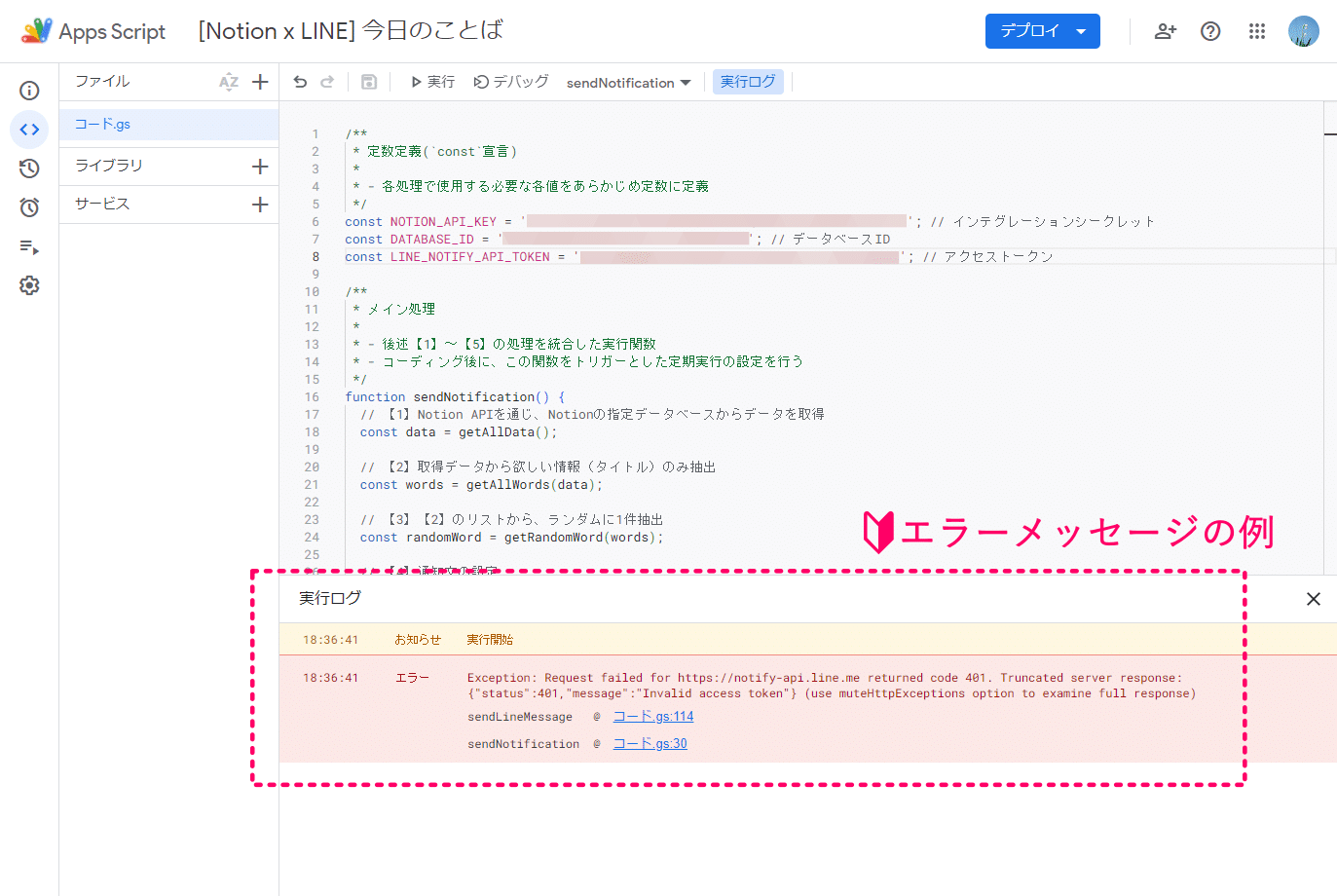Open the Executions list icon
The width and height of the screenshot is (1337, 896).
[29, 246]
